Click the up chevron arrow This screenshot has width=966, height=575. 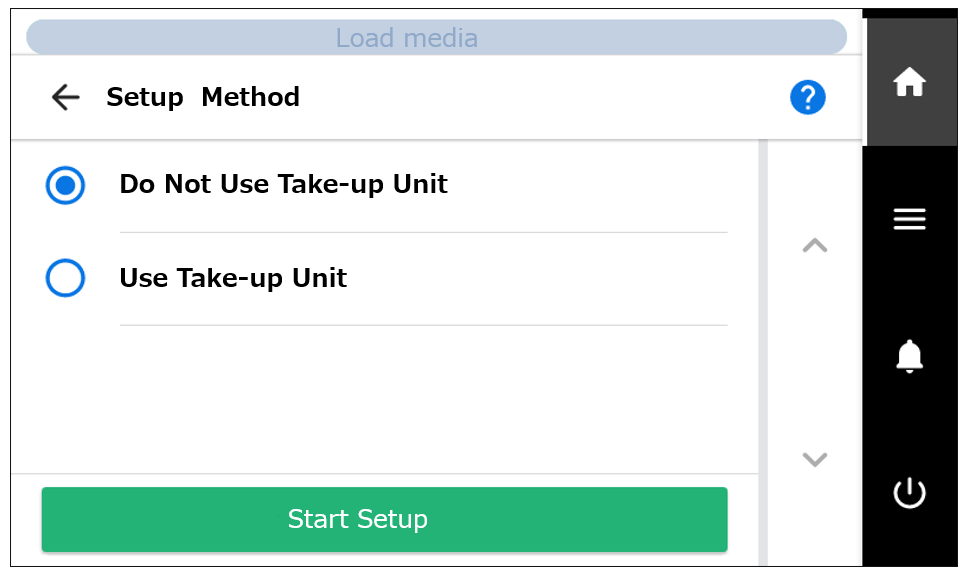(814, 245)
